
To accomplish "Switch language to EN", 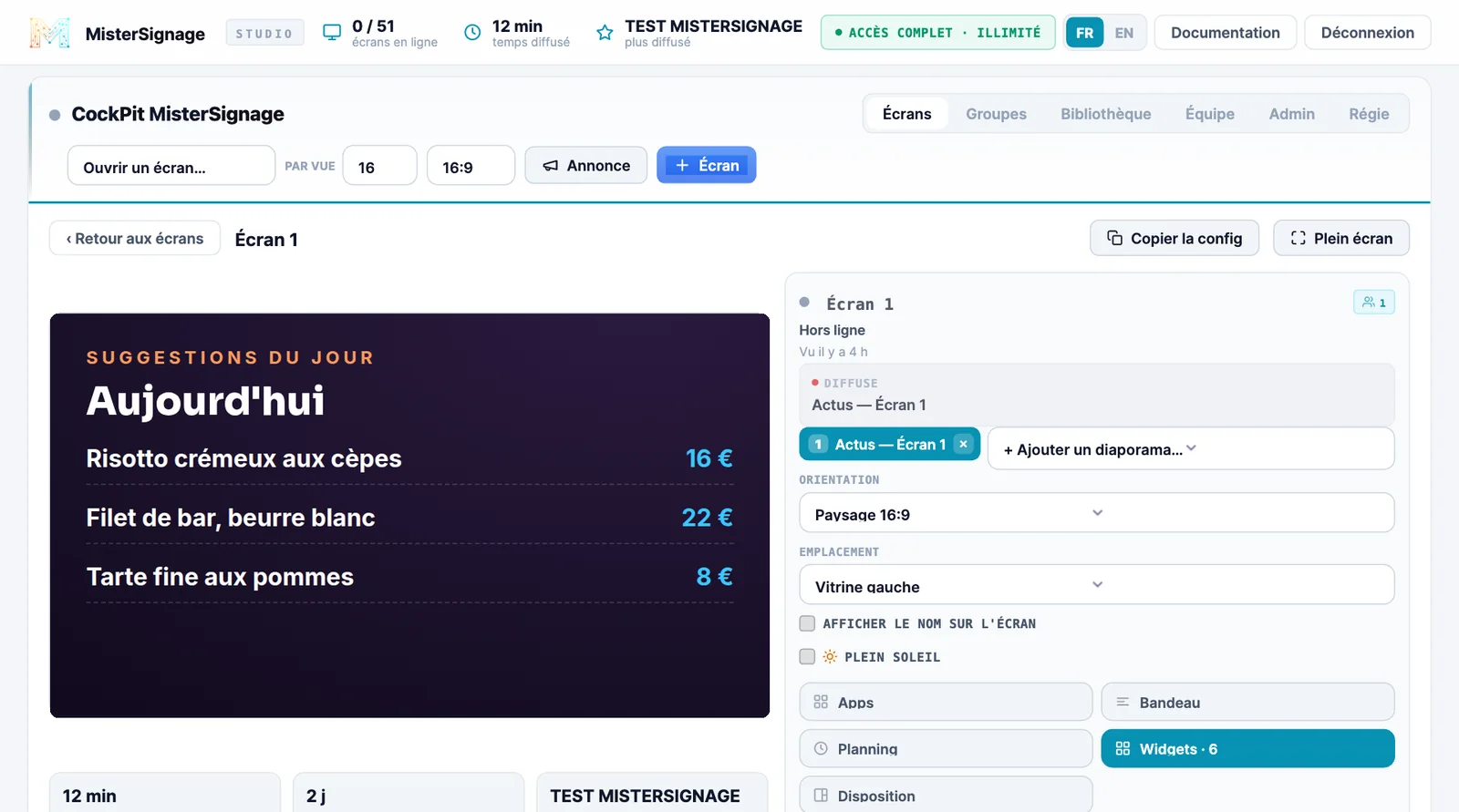I will coord(1124,33).
